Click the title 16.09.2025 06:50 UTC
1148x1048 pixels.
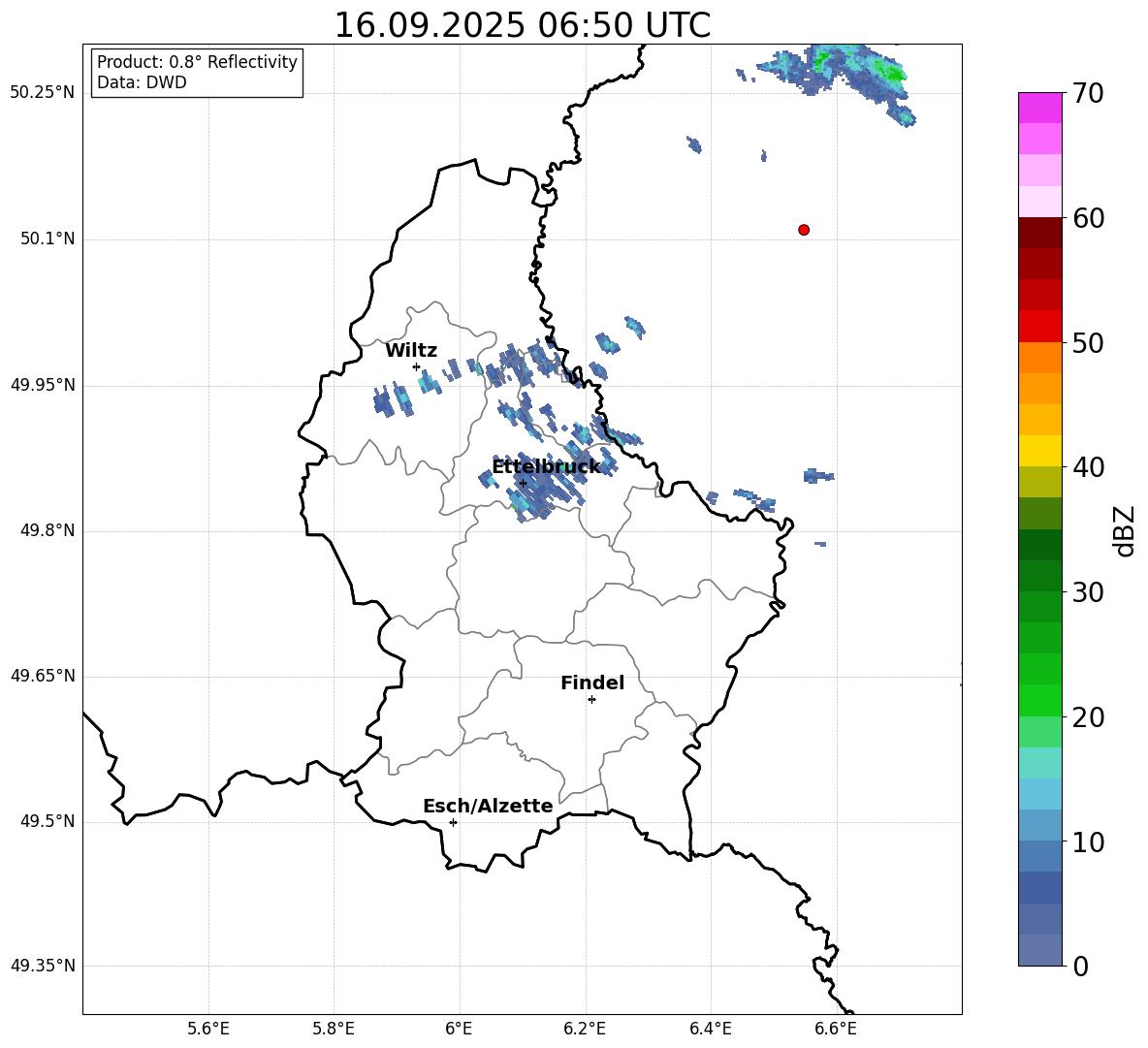coord(522,25)
